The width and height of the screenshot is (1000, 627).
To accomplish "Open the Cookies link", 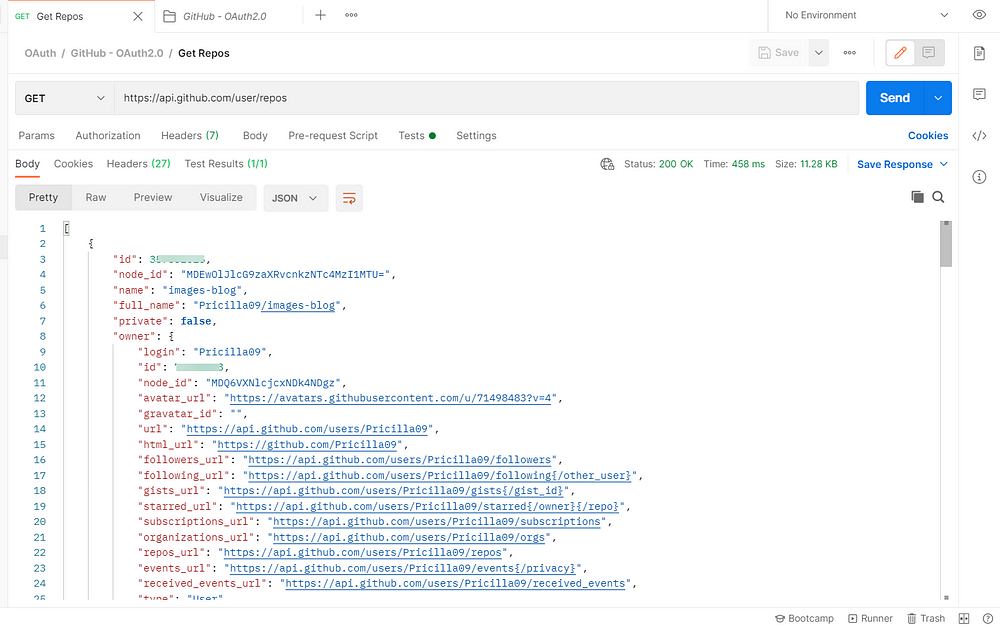I will pos(927,135).
